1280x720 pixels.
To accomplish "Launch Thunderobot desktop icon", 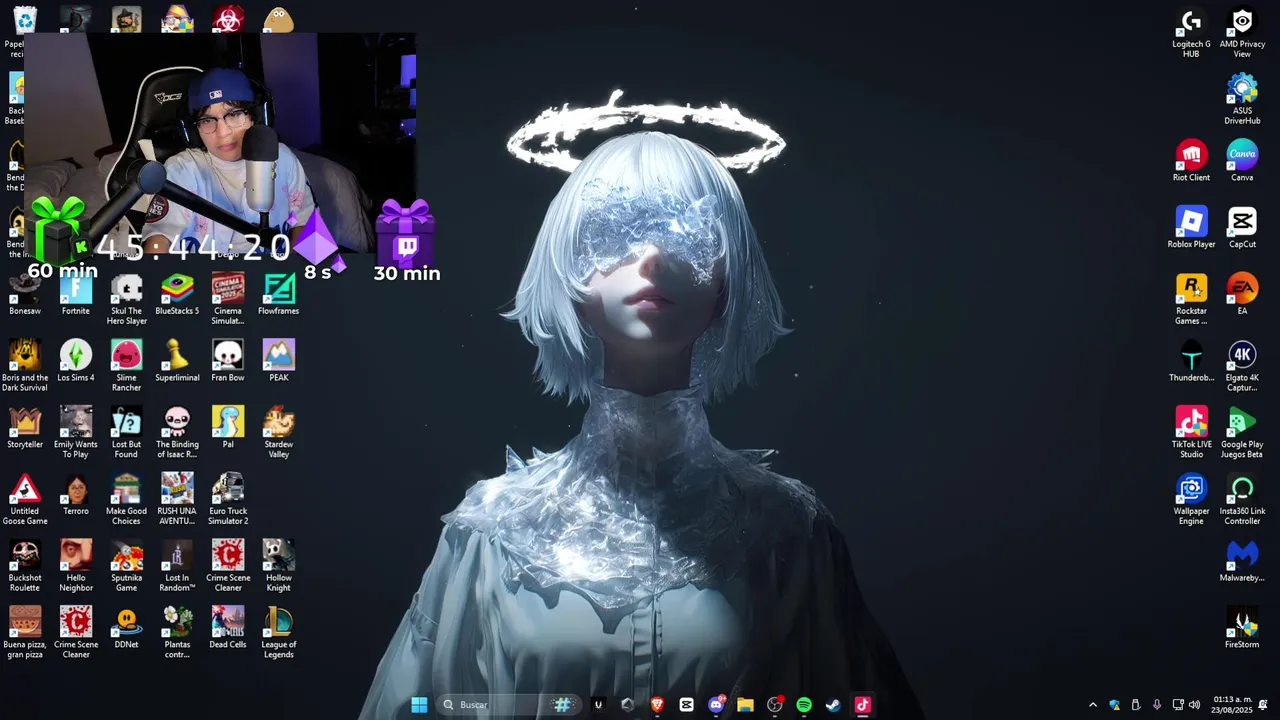I will (1191, 362).
